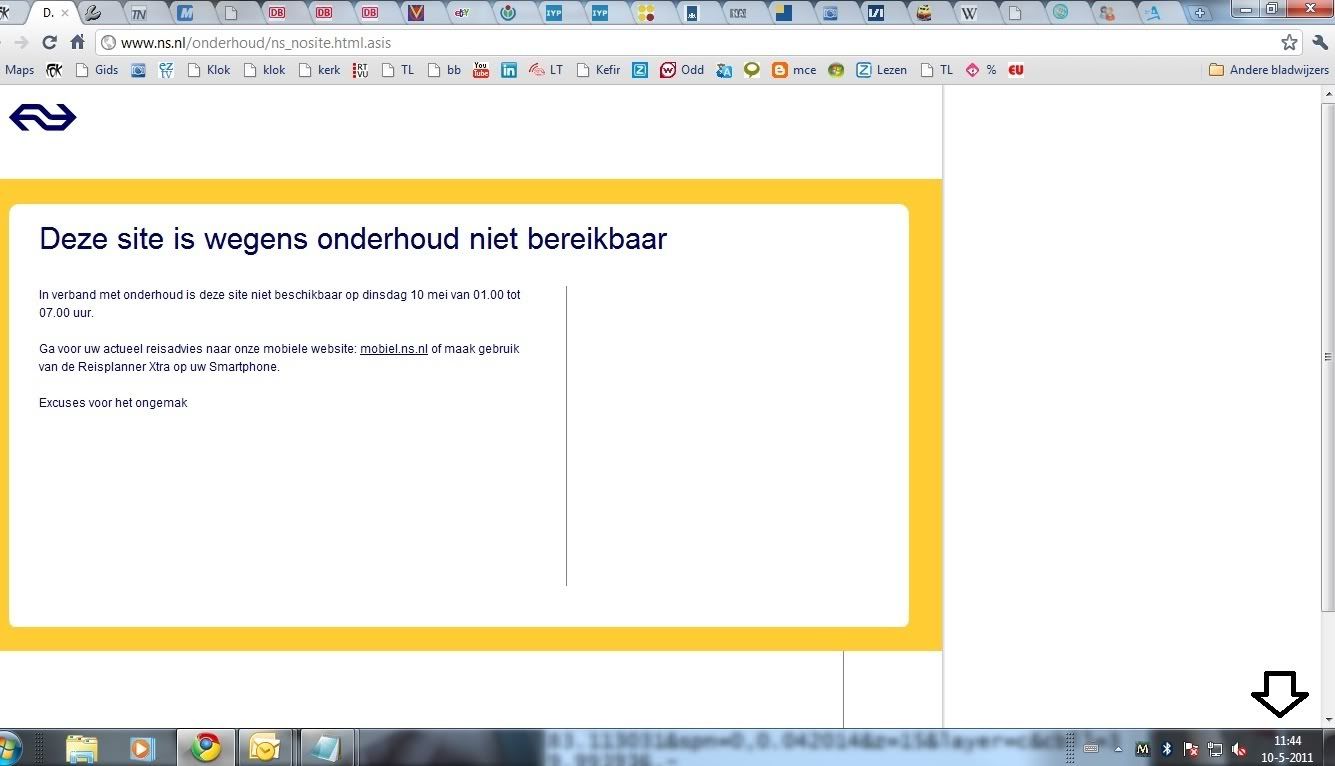Click the muted volume tray icon

point(1239,748)
